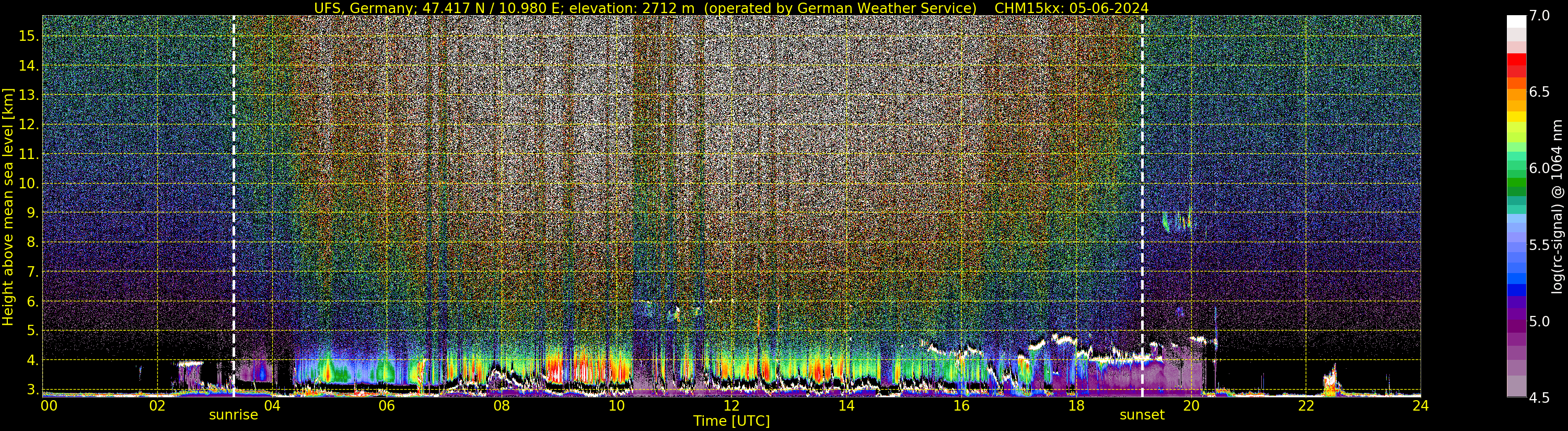Image resolution: width=1568 pixels, height=431 pixels.
Task: Click the height tick "4."
Action: (32, 360)
